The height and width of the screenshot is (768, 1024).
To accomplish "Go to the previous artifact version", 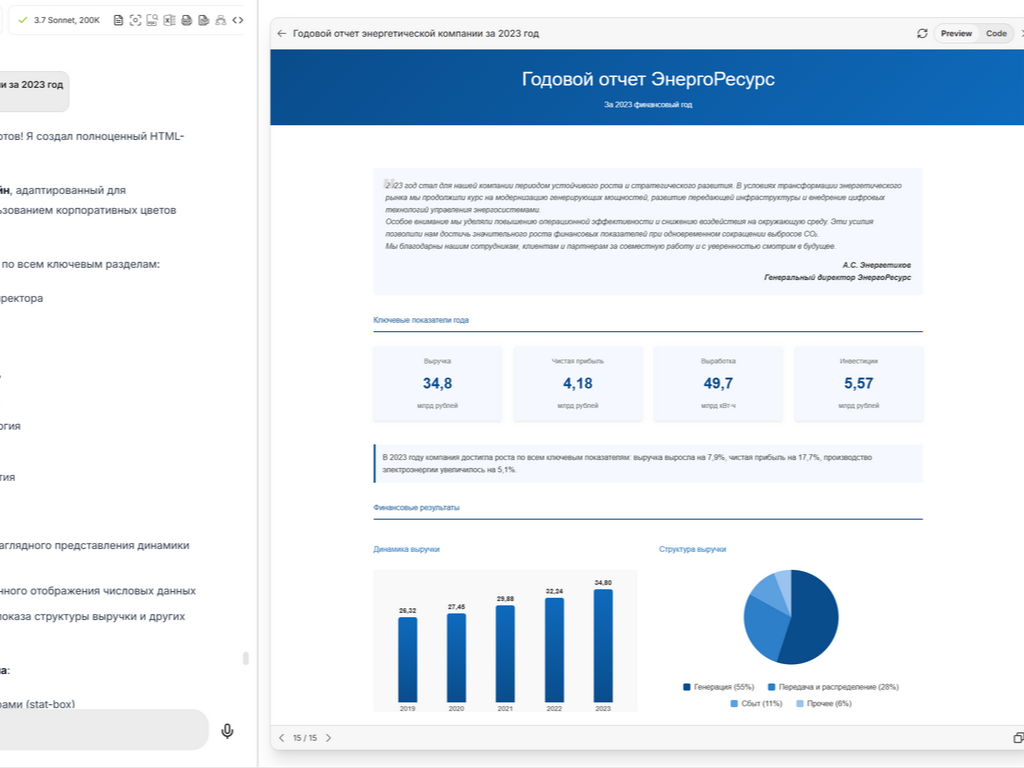I will [x=281, y=738].
